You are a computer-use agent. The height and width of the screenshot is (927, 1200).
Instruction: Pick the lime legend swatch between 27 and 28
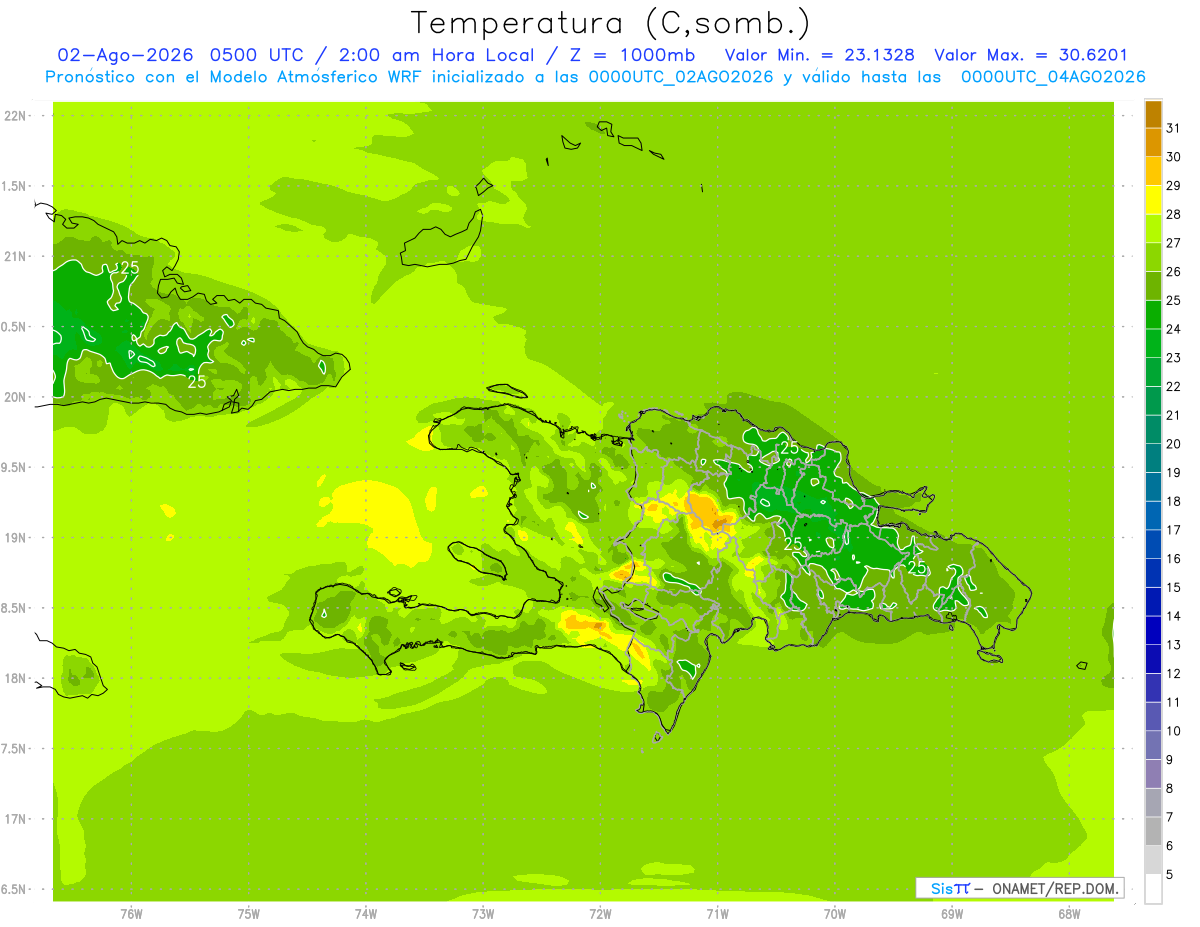(x=1153, y=229)
